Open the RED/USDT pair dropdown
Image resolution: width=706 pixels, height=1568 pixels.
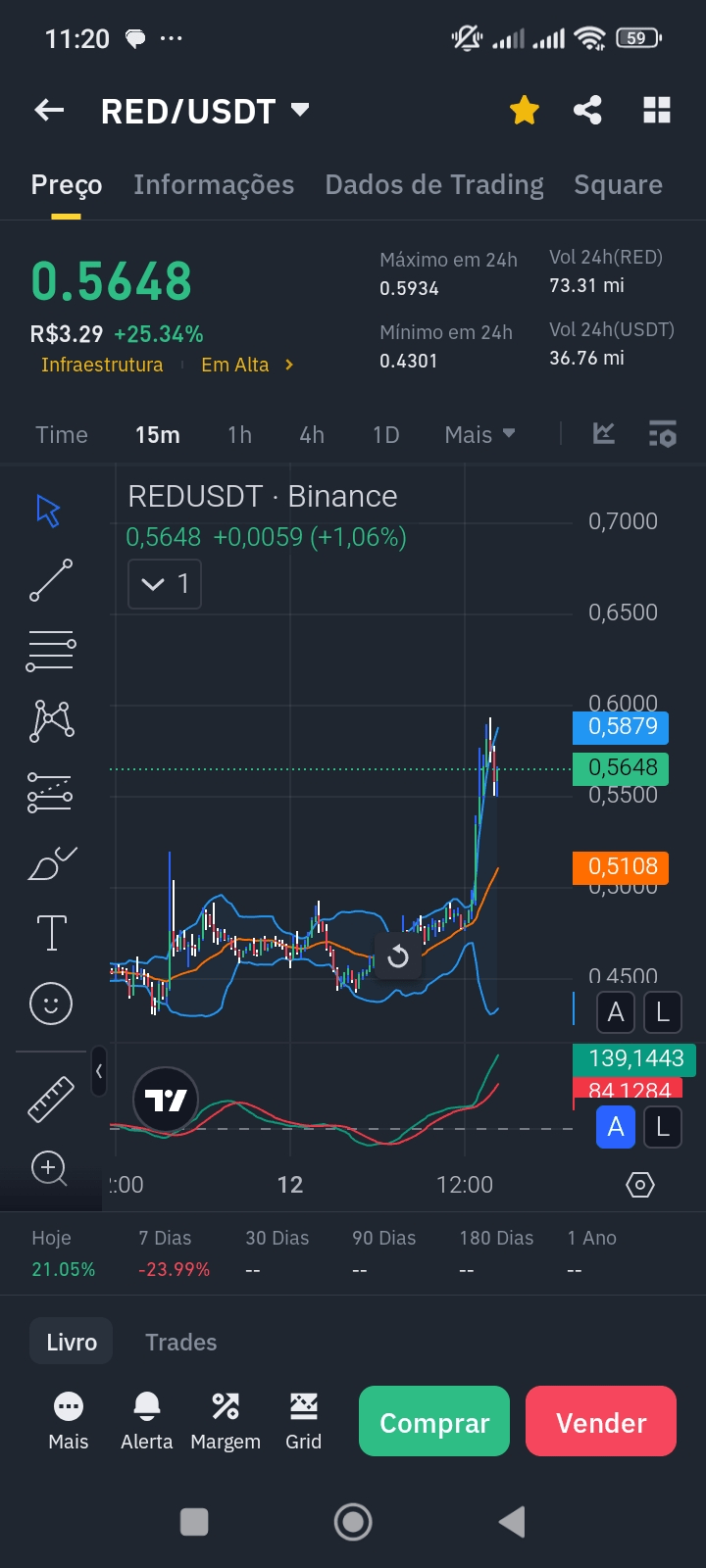(205, 111)
